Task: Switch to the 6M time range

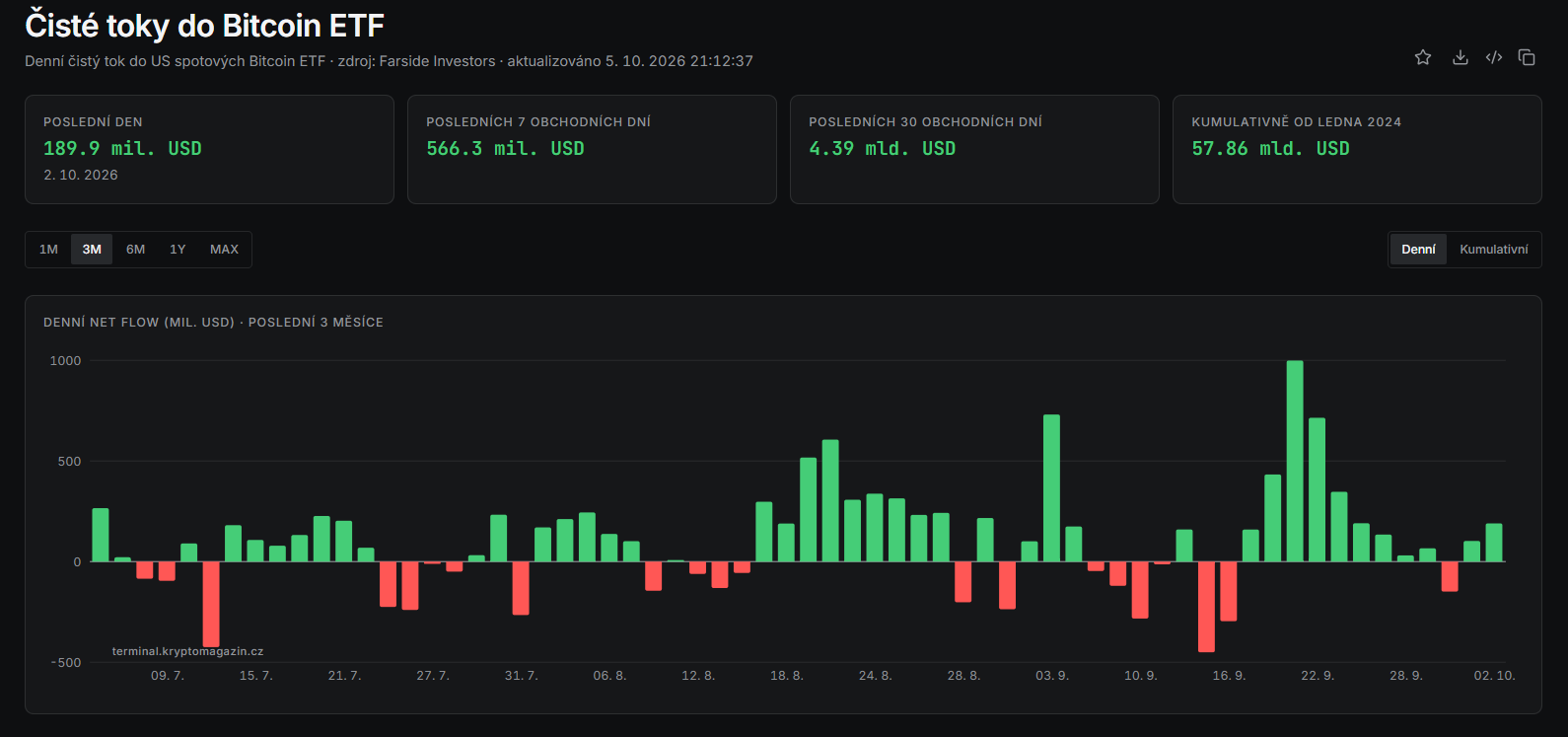Action: [136, 250]
